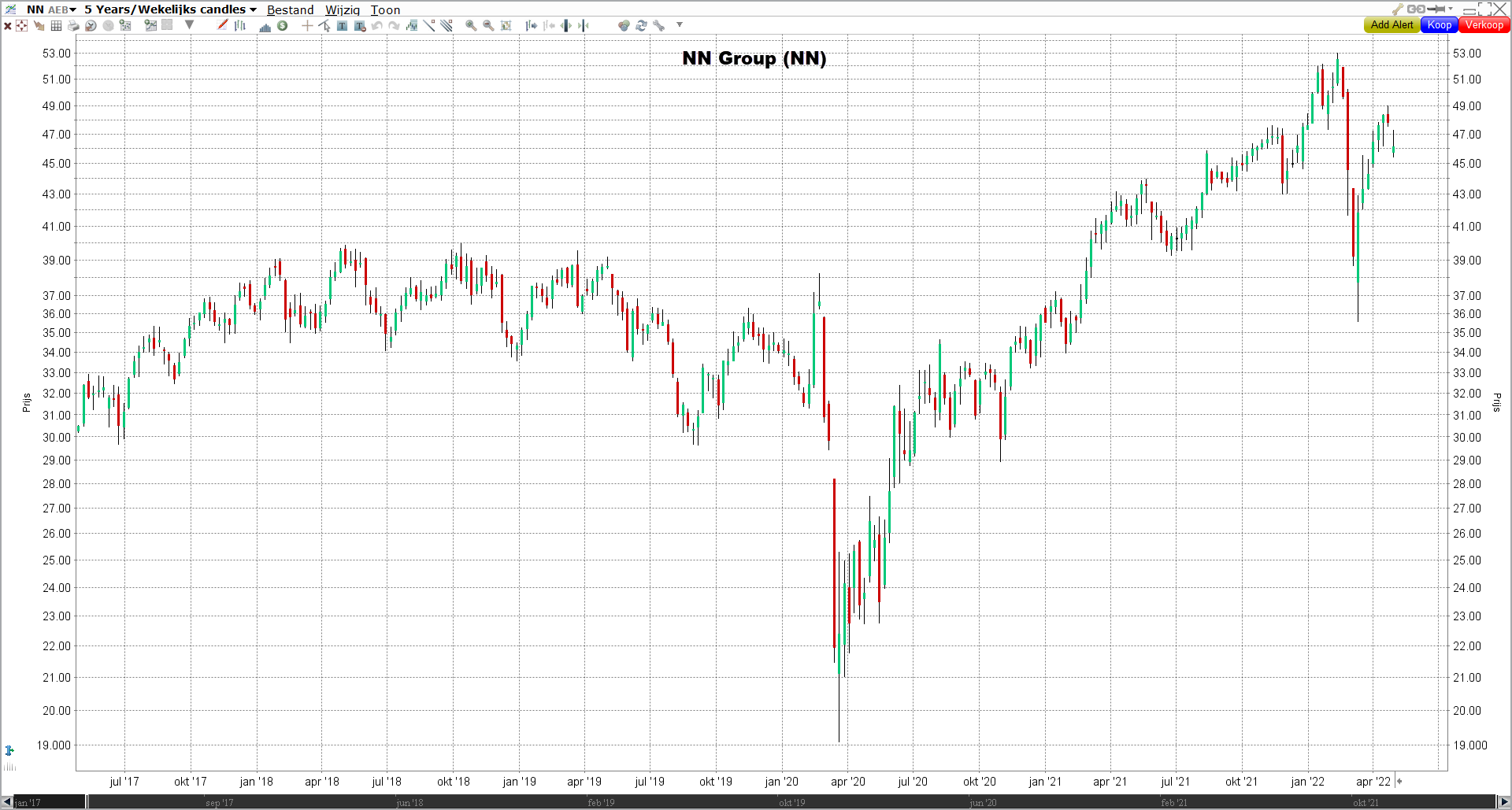Zoom in with the plus magnifier
Image resolution: width=1512 pixels, height=810 pixels.
pyautogui.click(x=471, y=26)
